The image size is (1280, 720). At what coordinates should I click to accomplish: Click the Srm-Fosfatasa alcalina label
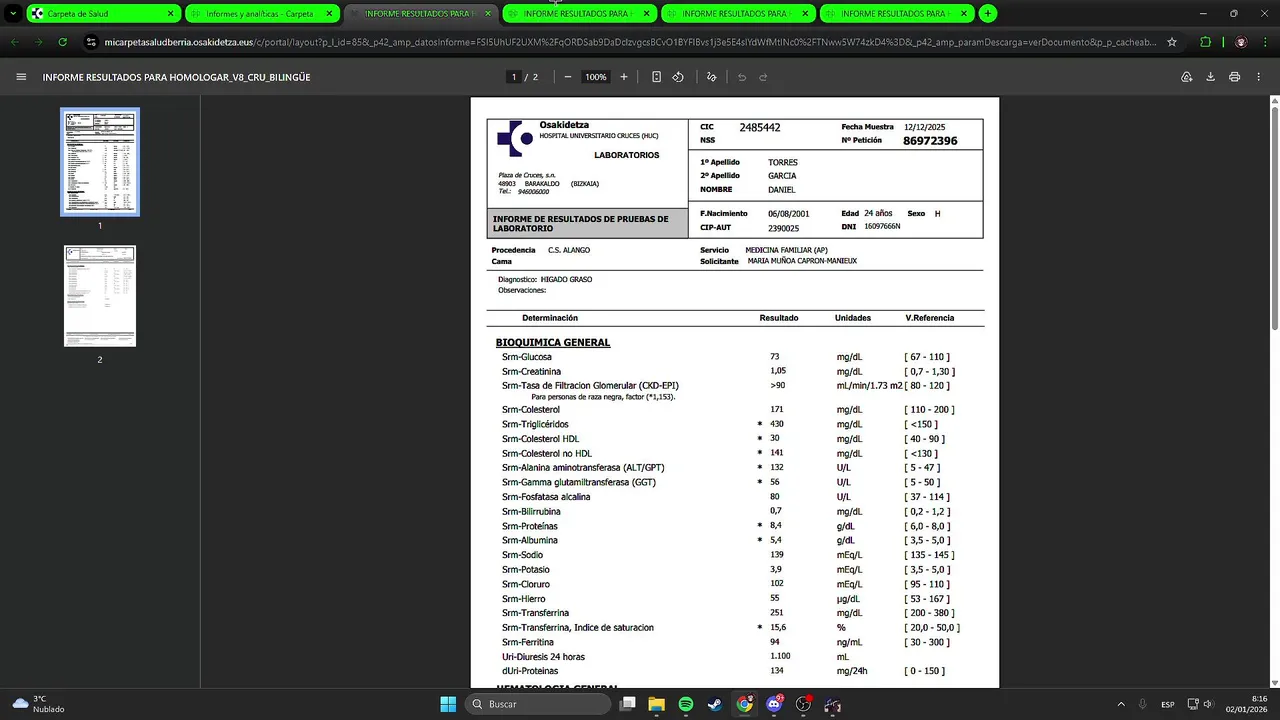(x=546, y=497)
